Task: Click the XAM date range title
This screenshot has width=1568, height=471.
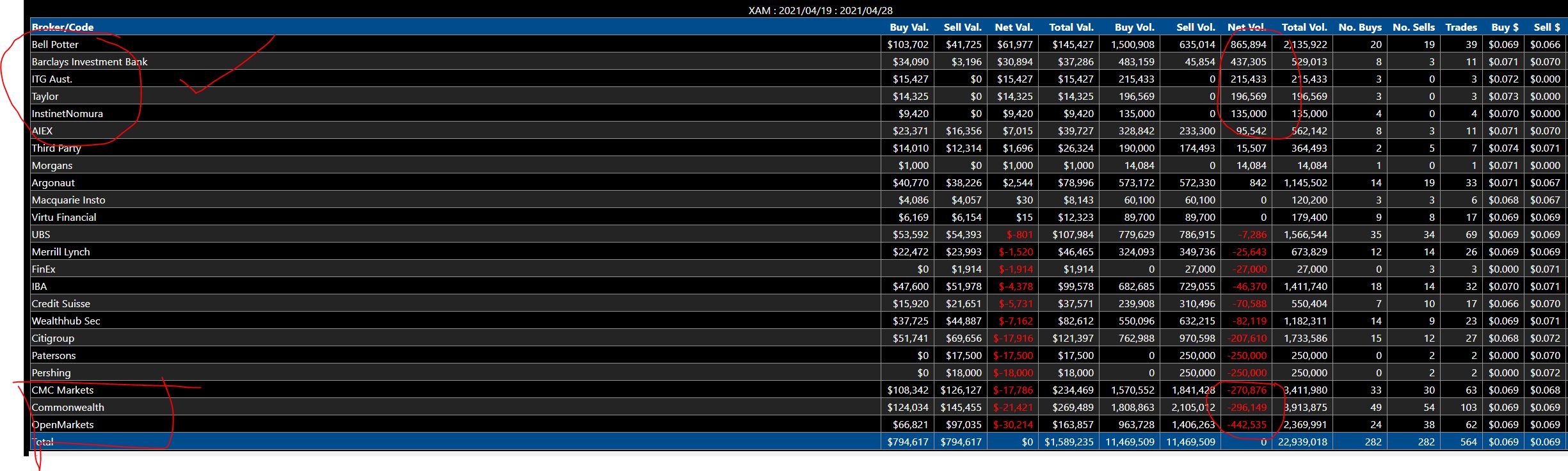Action: pos(820,10)
